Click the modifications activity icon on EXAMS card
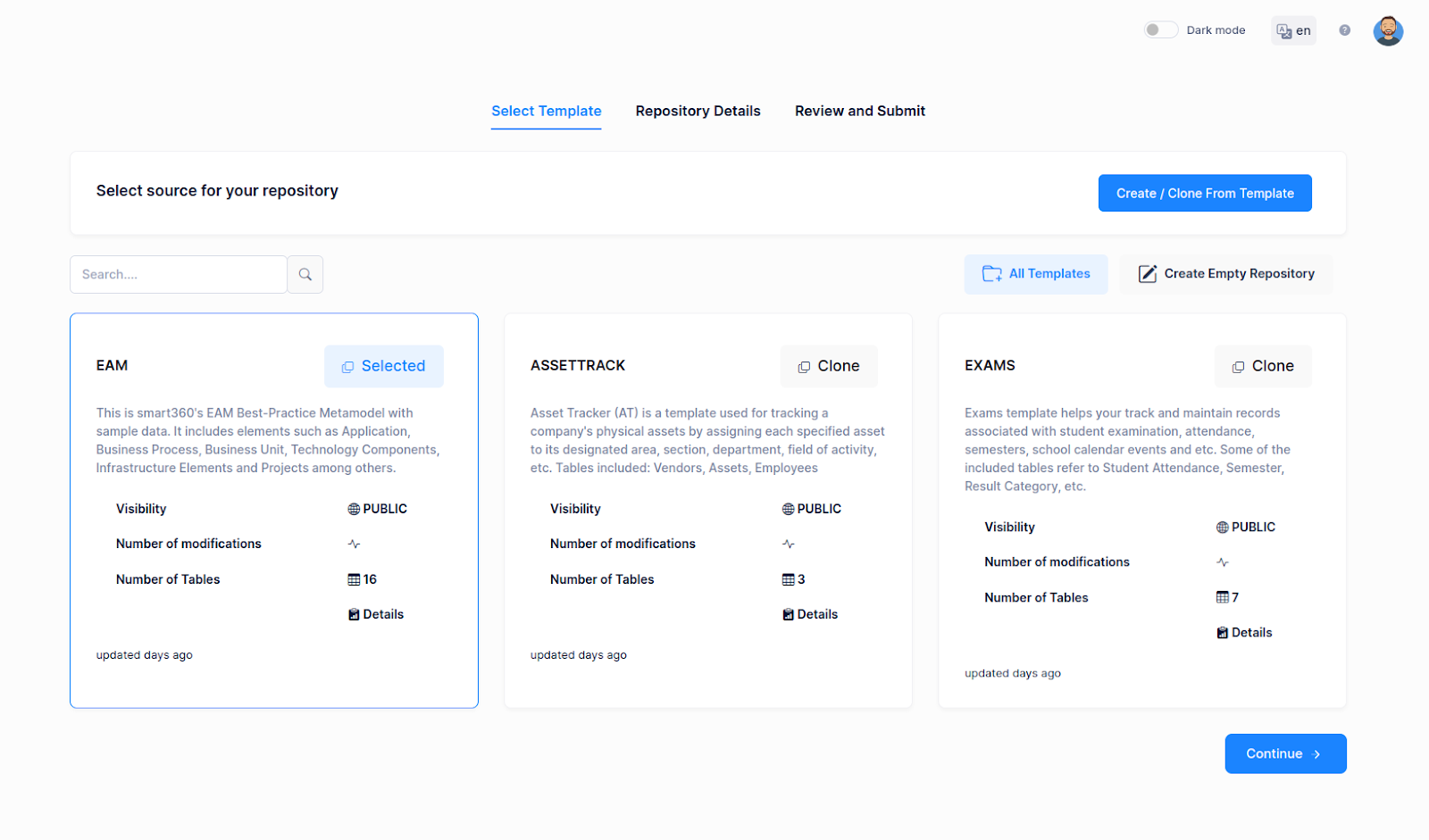Image resolution: width=1429 pixels, height=840 pixels. coord(1222,562)
